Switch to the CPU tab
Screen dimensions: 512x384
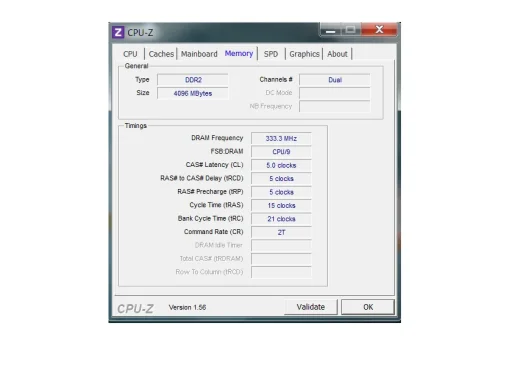coord(130,54)
